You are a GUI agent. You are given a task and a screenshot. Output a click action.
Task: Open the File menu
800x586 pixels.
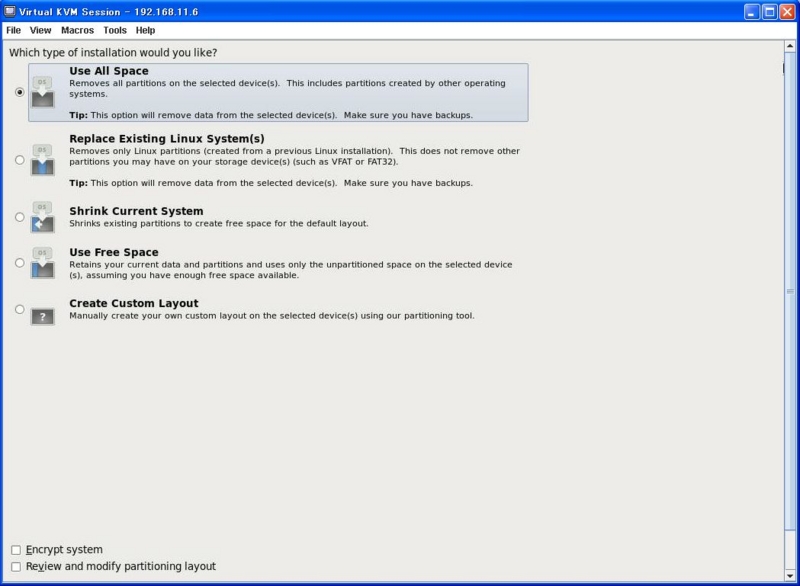click(x=13, y=30)
